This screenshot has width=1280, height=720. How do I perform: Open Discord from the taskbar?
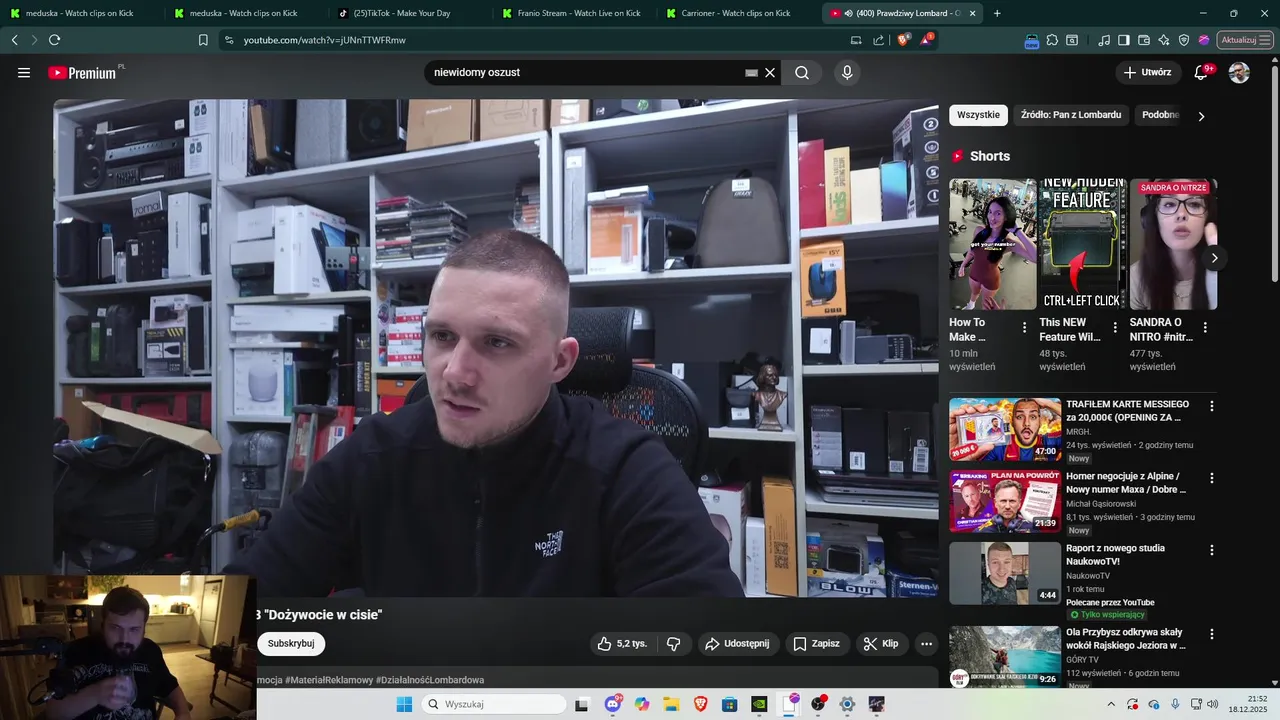click(x=613, y=704)
